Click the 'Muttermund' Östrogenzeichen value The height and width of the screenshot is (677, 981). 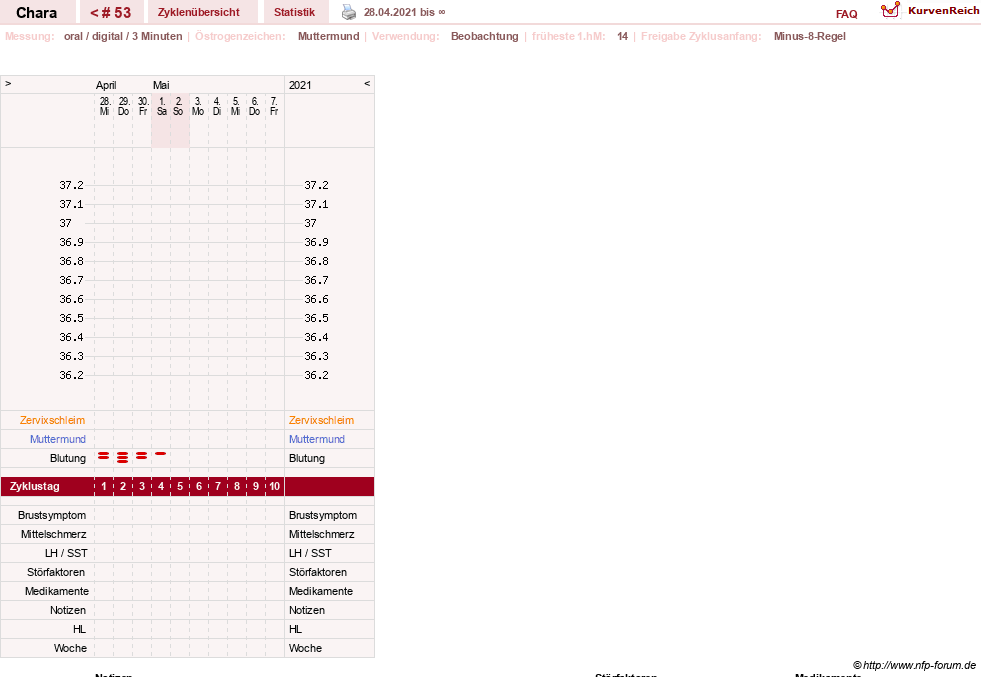[x=328, y=36]
